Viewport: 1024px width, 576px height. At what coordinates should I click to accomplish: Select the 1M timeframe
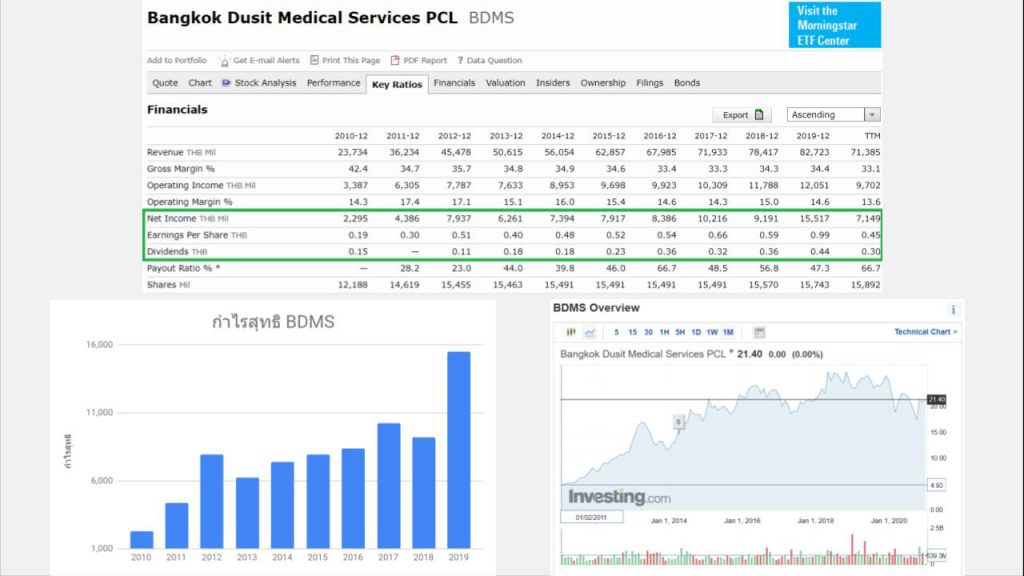pyautogui.click(x=728, y=332)
